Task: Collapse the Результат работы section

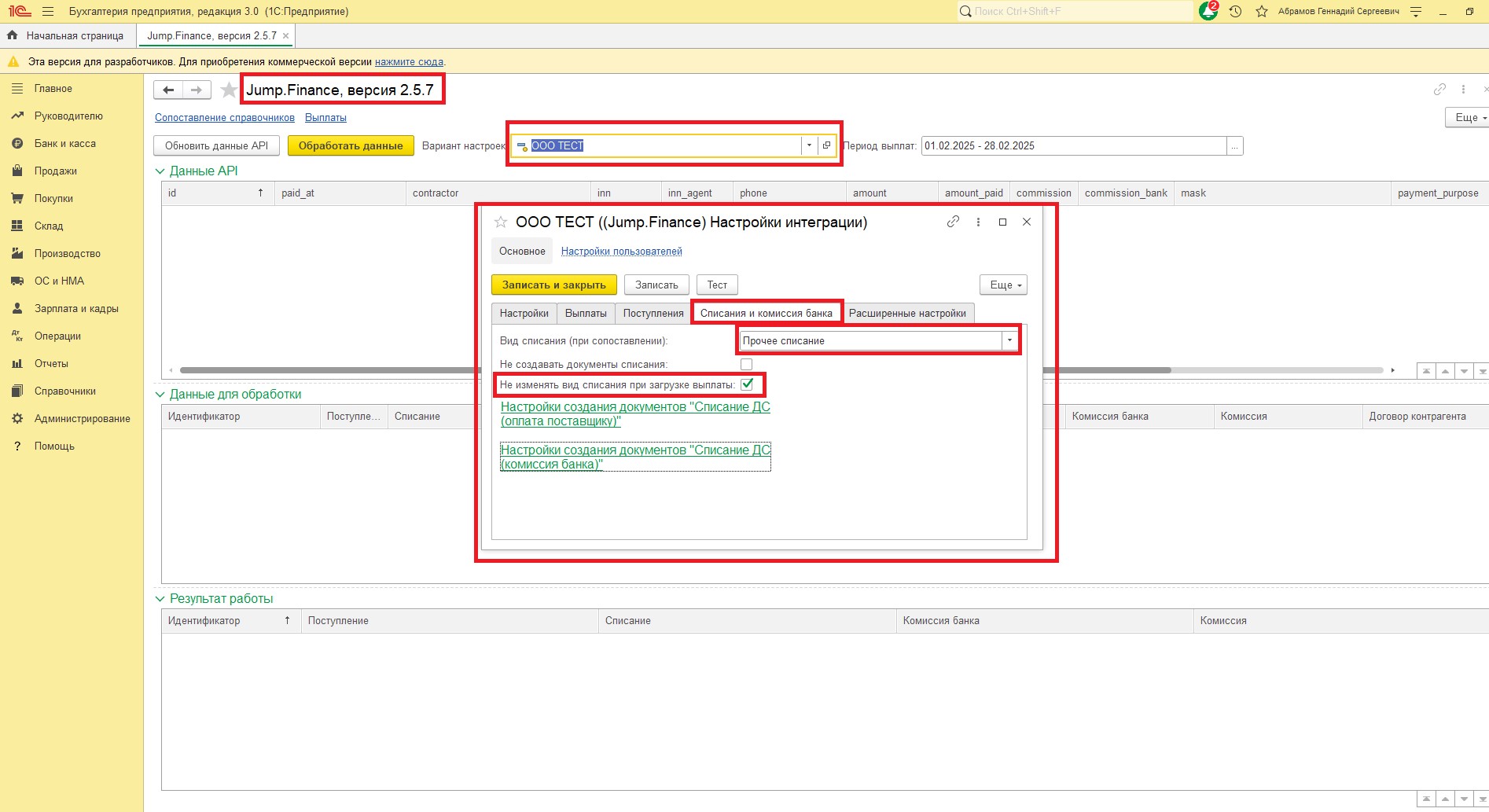Action: [x=160, y=599]
